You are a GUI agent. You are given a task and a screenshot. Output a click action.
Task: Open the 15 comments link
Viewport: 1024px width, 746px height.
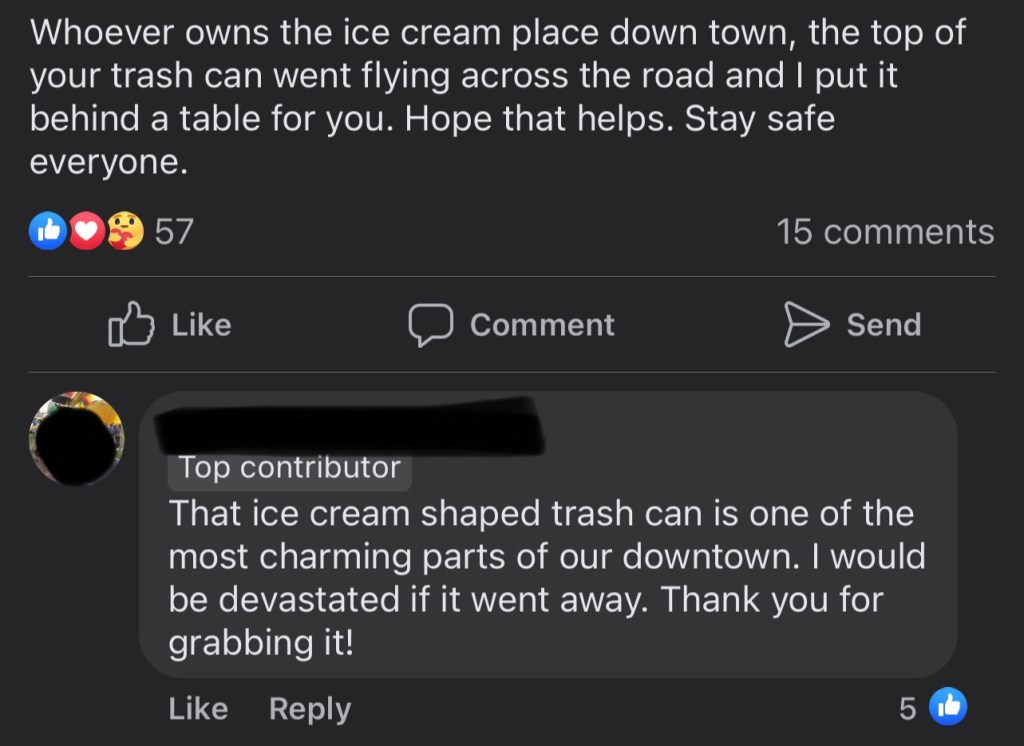(884, 232)
